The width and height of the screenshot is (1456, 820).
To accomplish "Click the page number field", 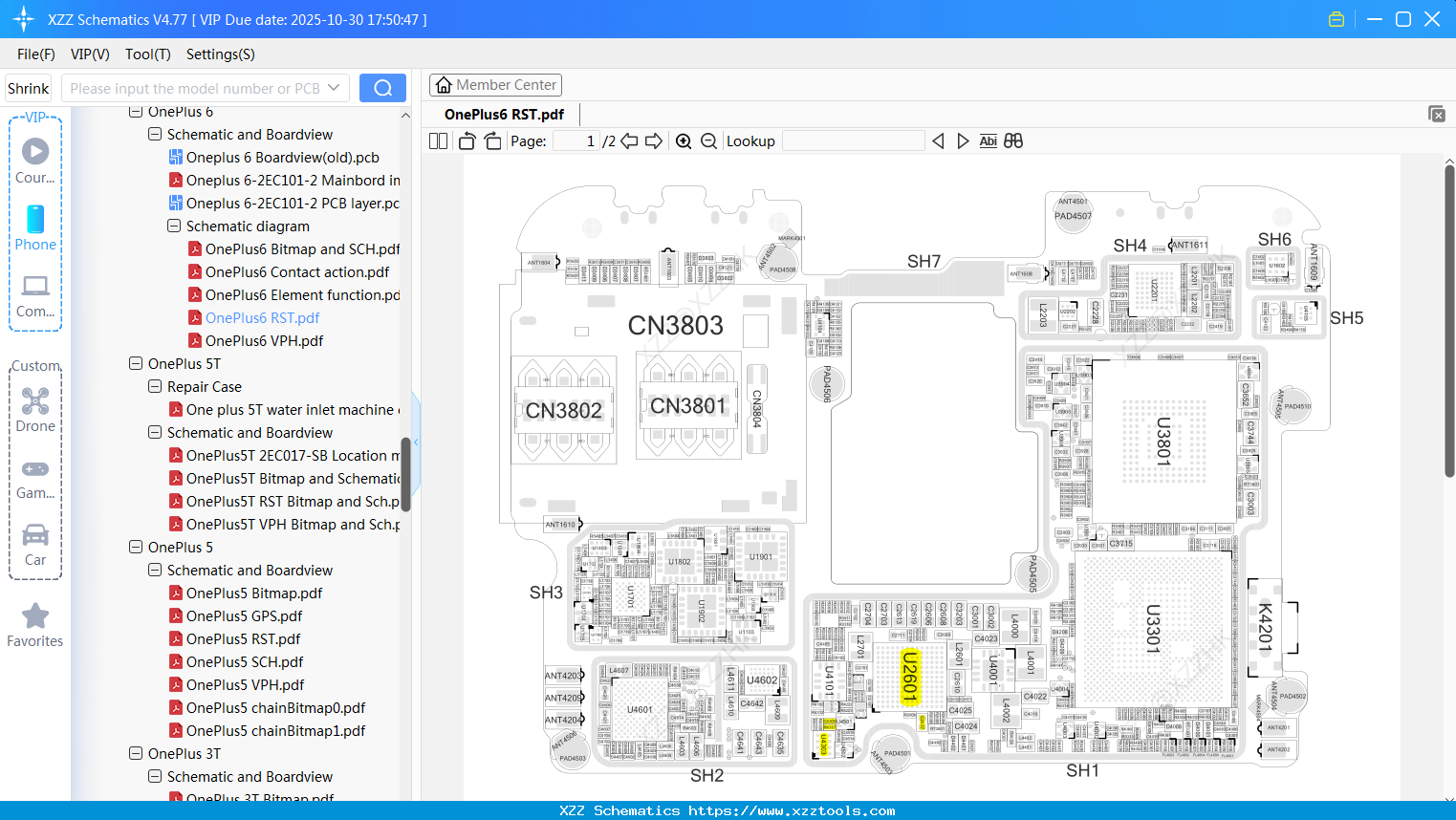I will tap(577, 141).
